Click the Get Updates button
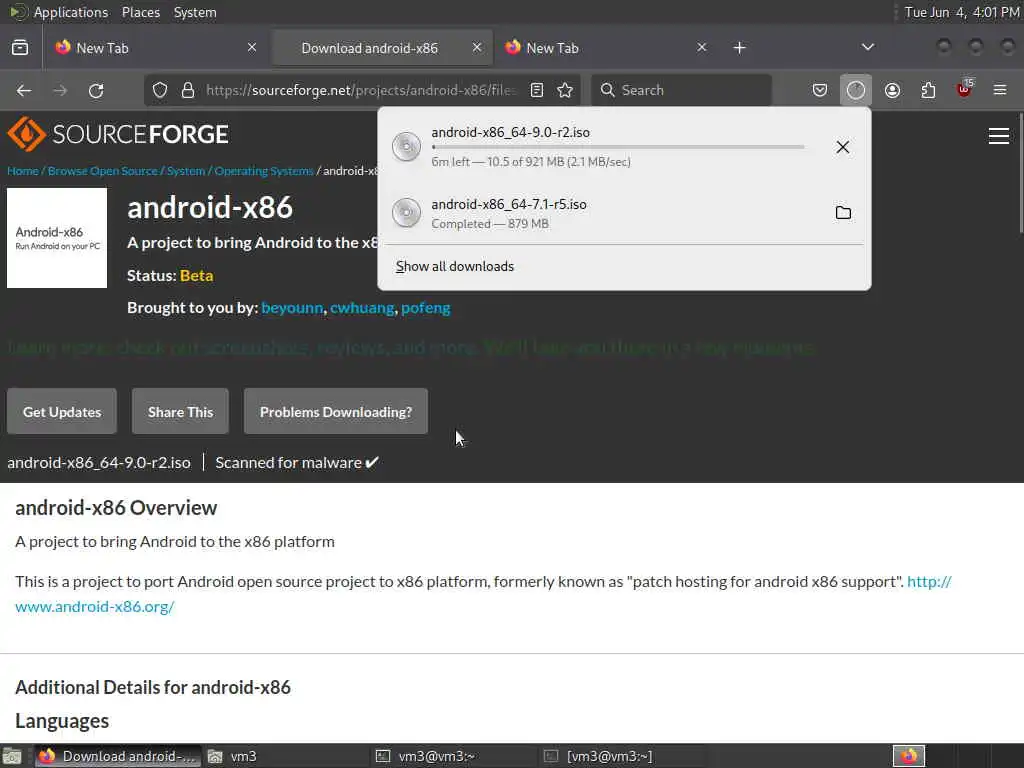 62,411
